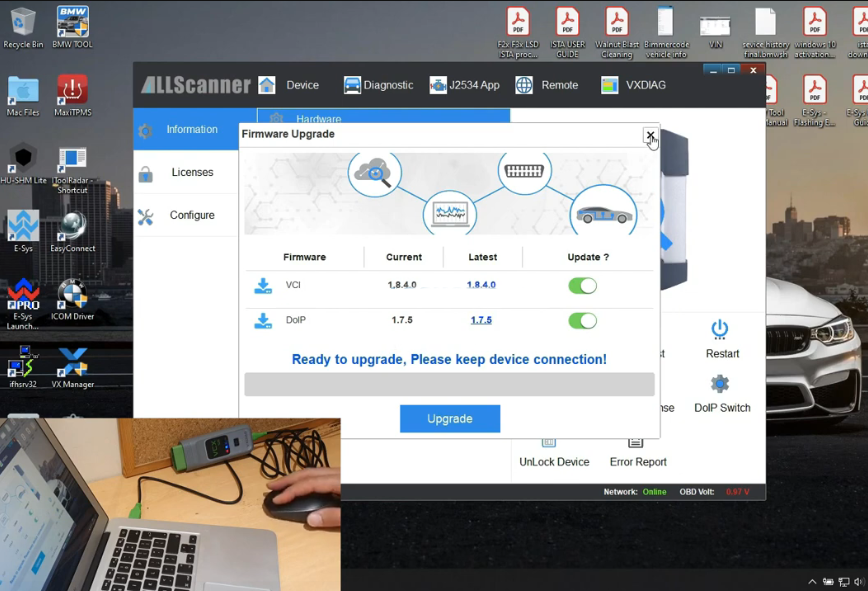This screenshot has width=868, height=591.
Task: Click current DoIP version 1.7.5
Action: 402,320
